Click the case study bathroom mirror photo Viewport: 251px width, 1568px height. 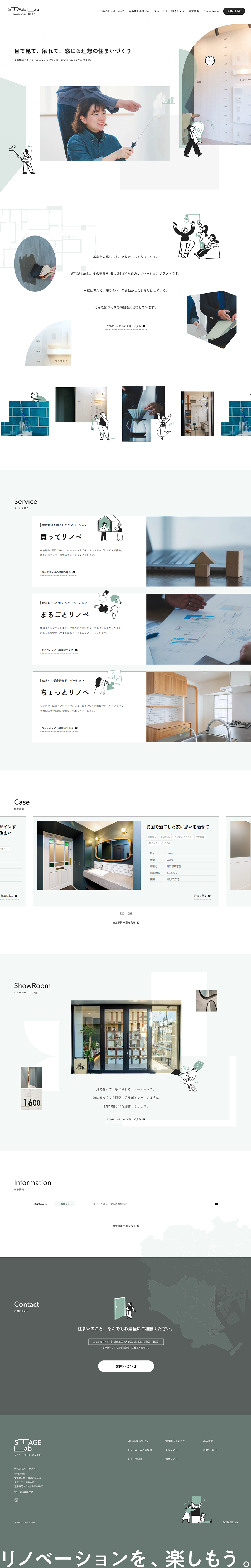coord(89,855)
